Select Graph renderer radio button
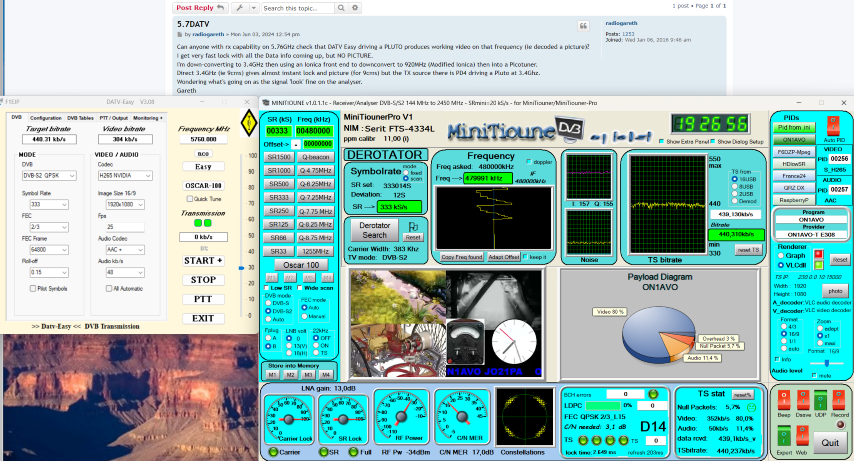Image resolution: width=854 pixels, height=461 pixels. click(781, 256)
